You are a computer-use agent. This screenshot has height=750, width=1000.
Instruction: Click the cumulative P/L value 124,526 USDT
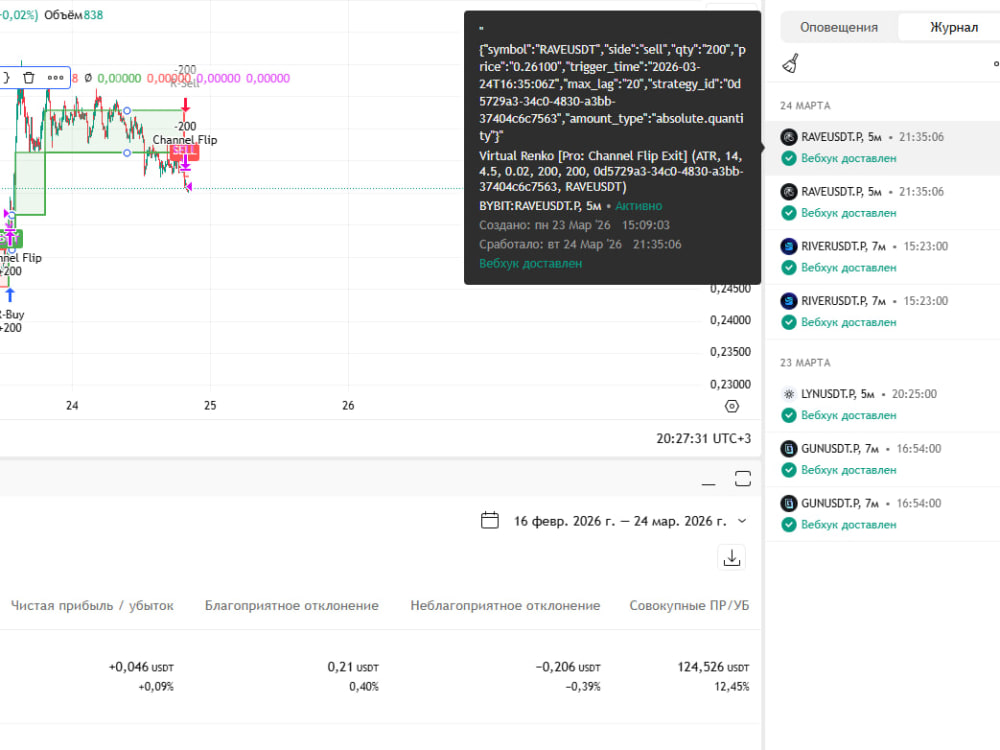[713, 667]
